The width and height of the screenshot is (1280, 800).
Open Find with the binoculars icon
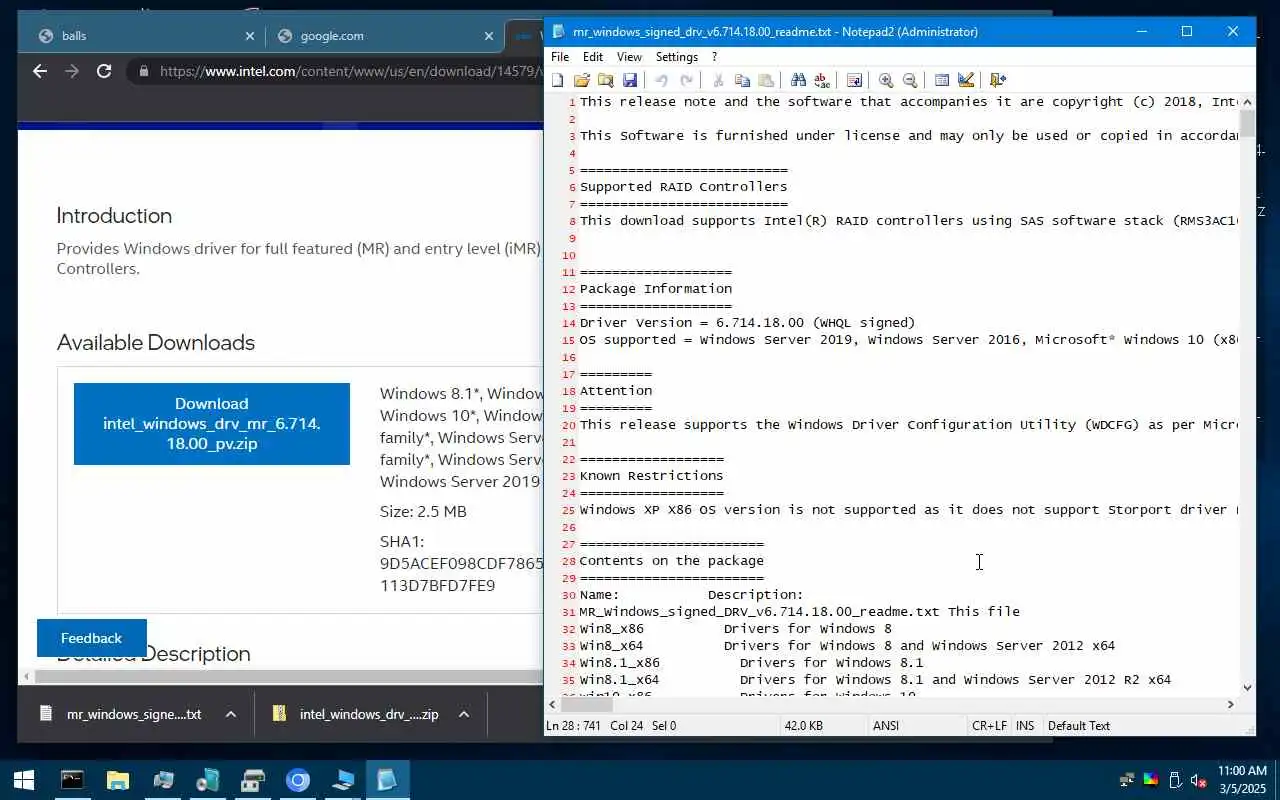[798, 80]
